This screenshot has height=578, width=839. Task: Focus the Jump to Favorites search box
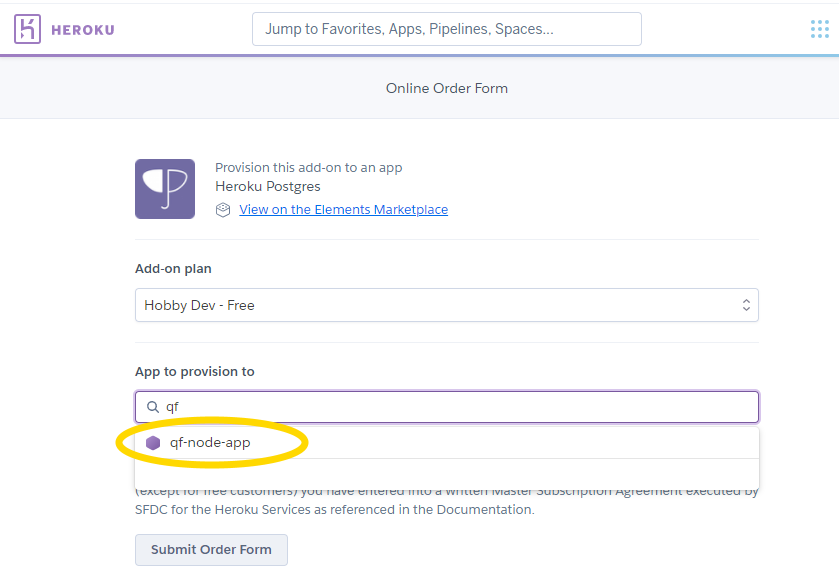[x=446, y=29]
